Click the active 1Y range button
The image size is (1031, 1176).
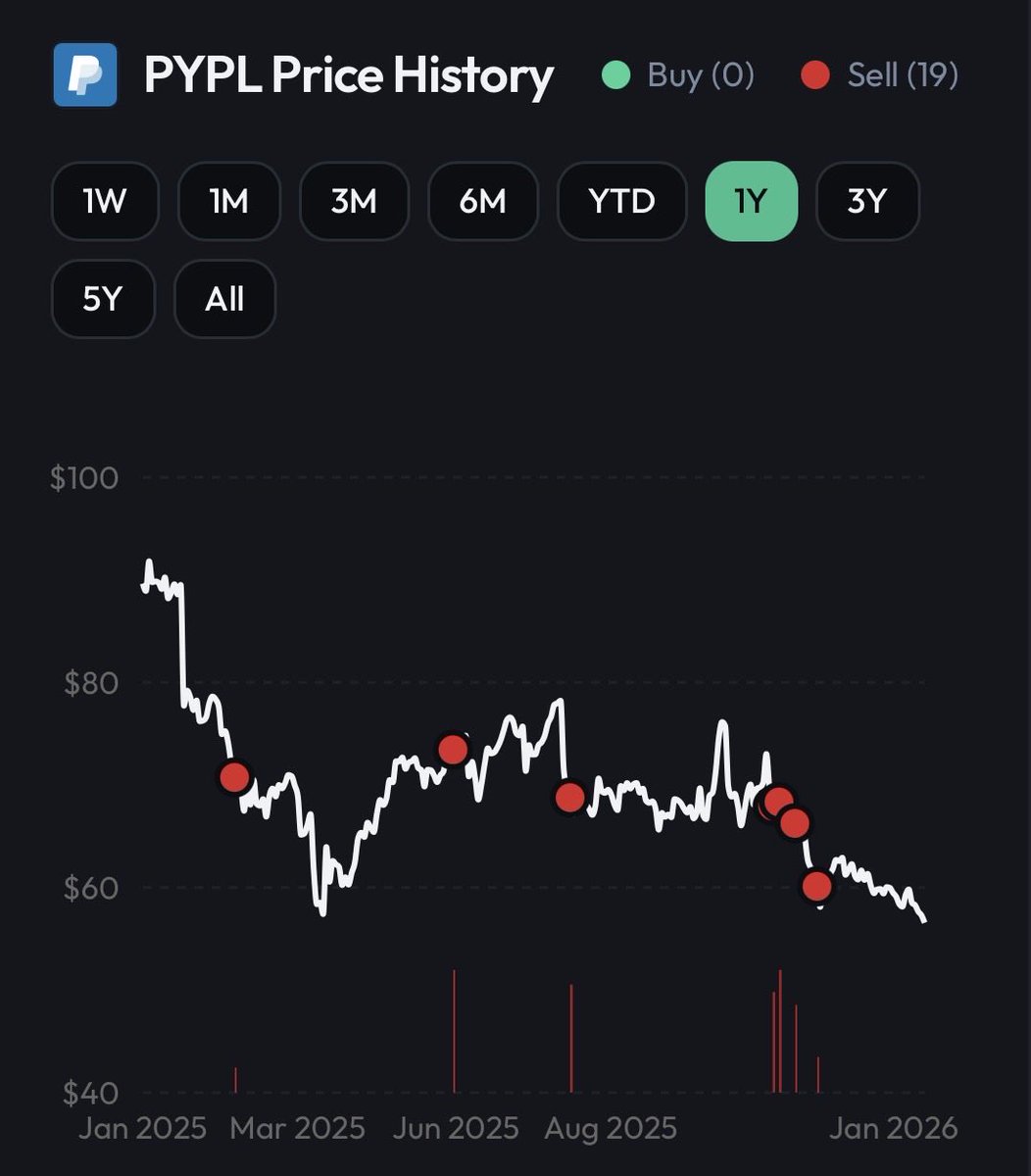tap(752, 201)
